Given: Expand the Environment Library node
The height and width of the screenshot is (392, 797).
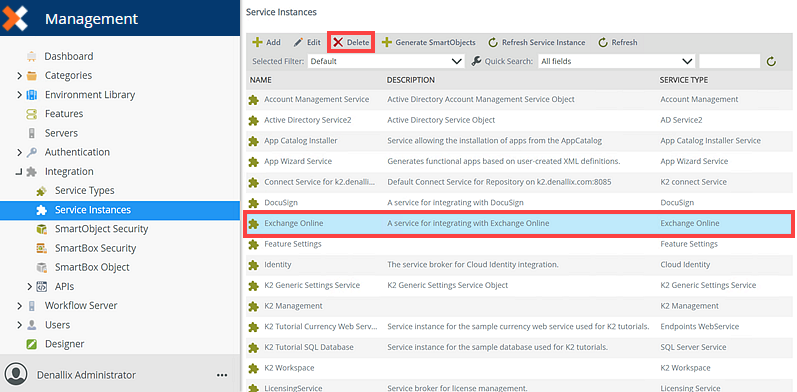Looking at the screenshot, I should pos(19,95).
